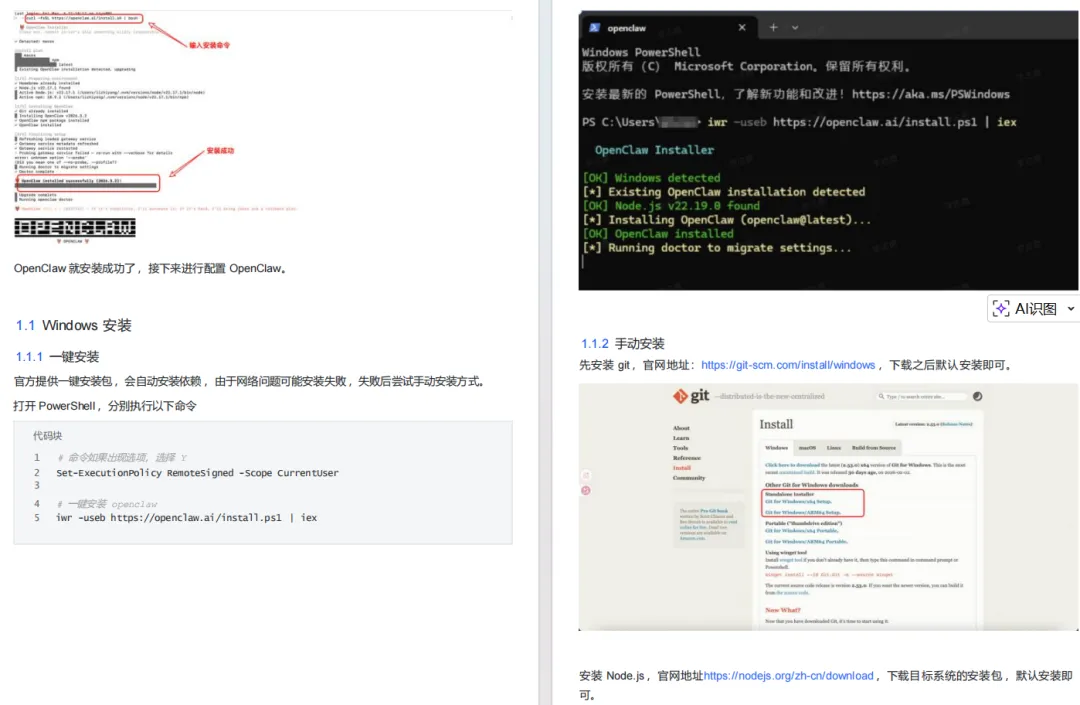The width and height of the screenshot is (1080, 705).
Task: Expand the AI识图 dropdown arrow
Action: pyautogui.click(x=1070, y=309)
